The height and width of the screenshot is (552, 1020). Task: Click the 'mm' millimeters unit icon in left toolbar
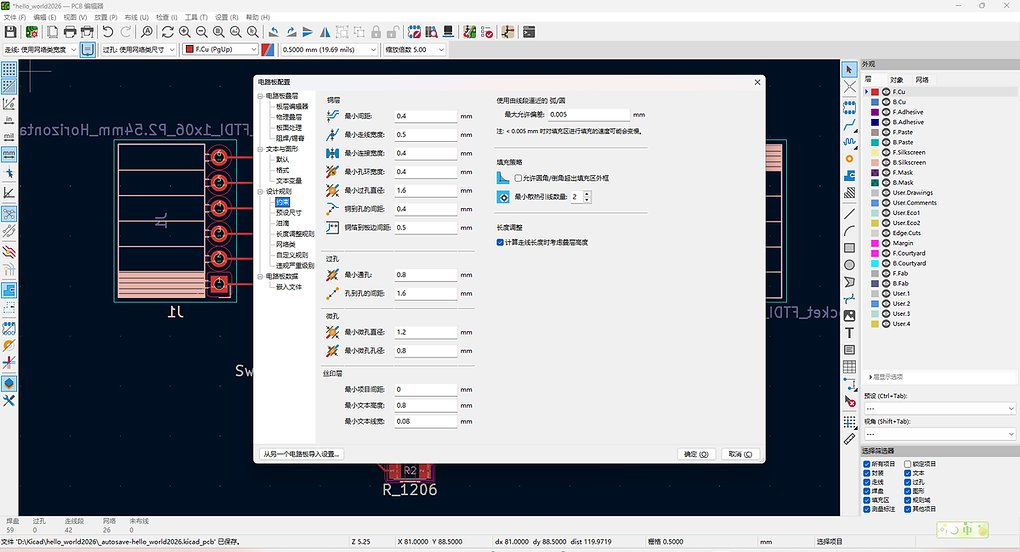click(x=8, y=155)
